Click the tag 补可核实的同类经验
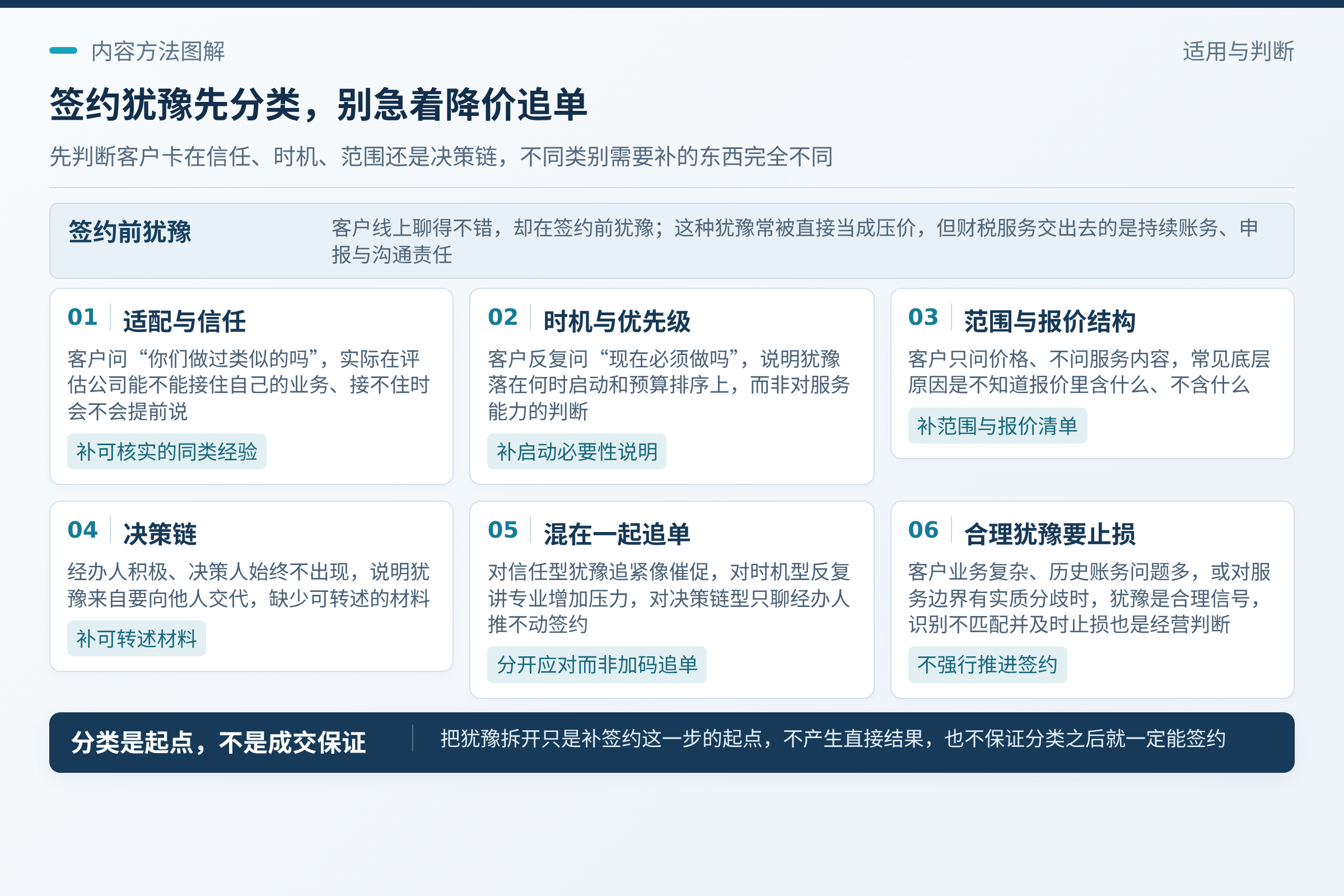Image resolution: width=1344 pixels, height=896 pixels. [167, 451]
